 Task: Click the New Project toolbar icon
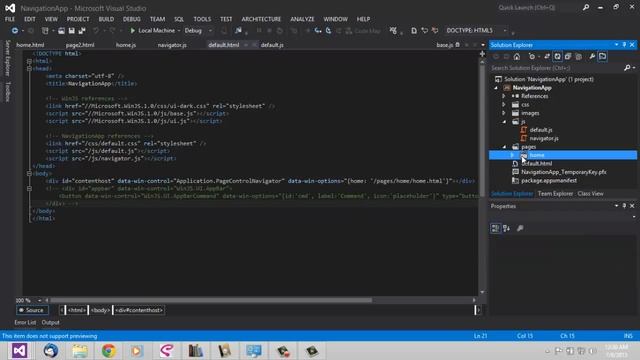[45, 31]
